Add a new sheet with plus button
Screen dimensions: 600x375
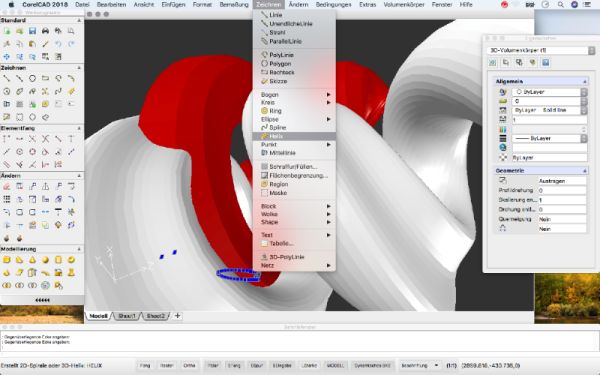(177, 316)
